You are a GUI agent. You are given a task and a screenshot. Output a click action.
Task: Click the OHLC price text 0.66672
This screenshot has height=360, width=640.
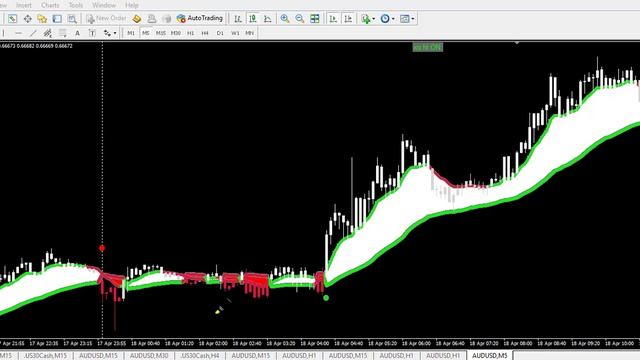coord(63,46)
